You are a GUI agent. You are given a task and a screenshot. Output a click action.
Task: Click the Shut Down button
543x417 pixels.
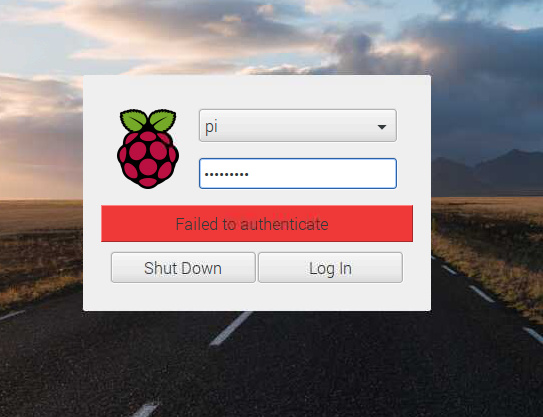(183, 267)
